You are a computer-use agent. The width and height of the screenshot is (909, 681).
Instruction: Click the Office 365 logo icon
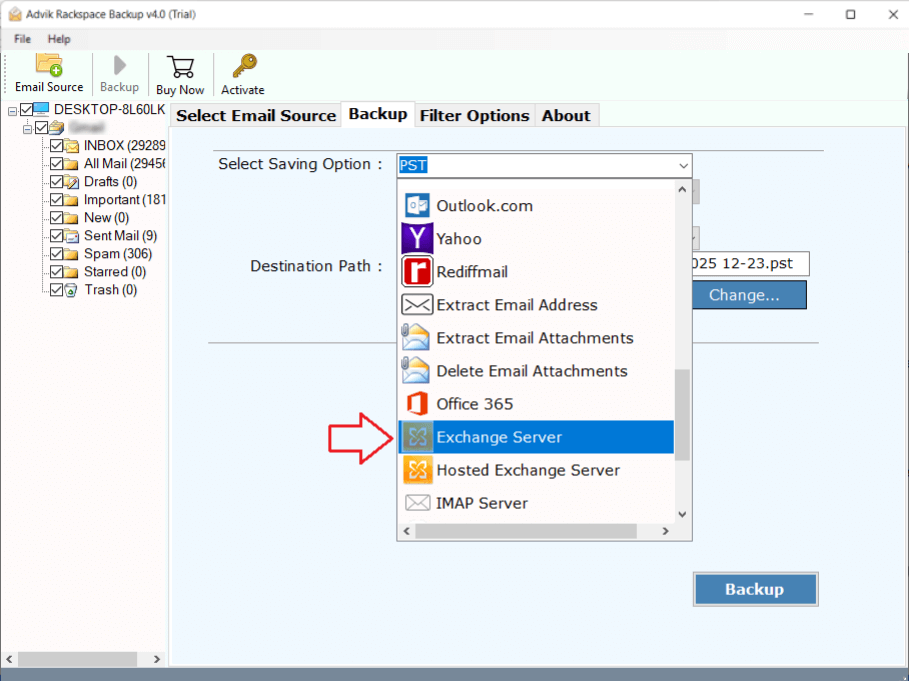pos(417,404)
